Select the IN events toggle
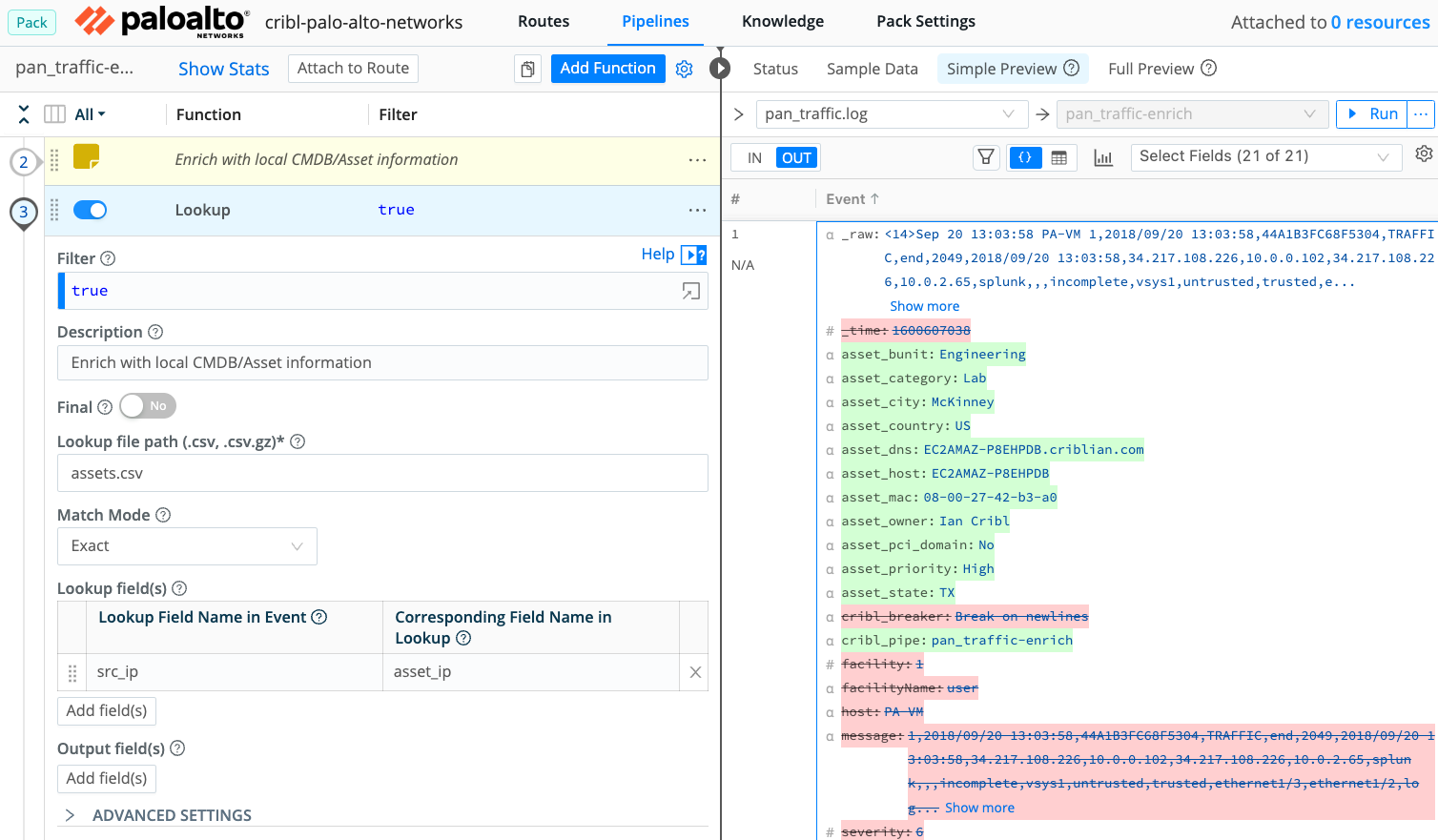The width and height of the screenshot is (1438, 840). click(x=754, y=158)
